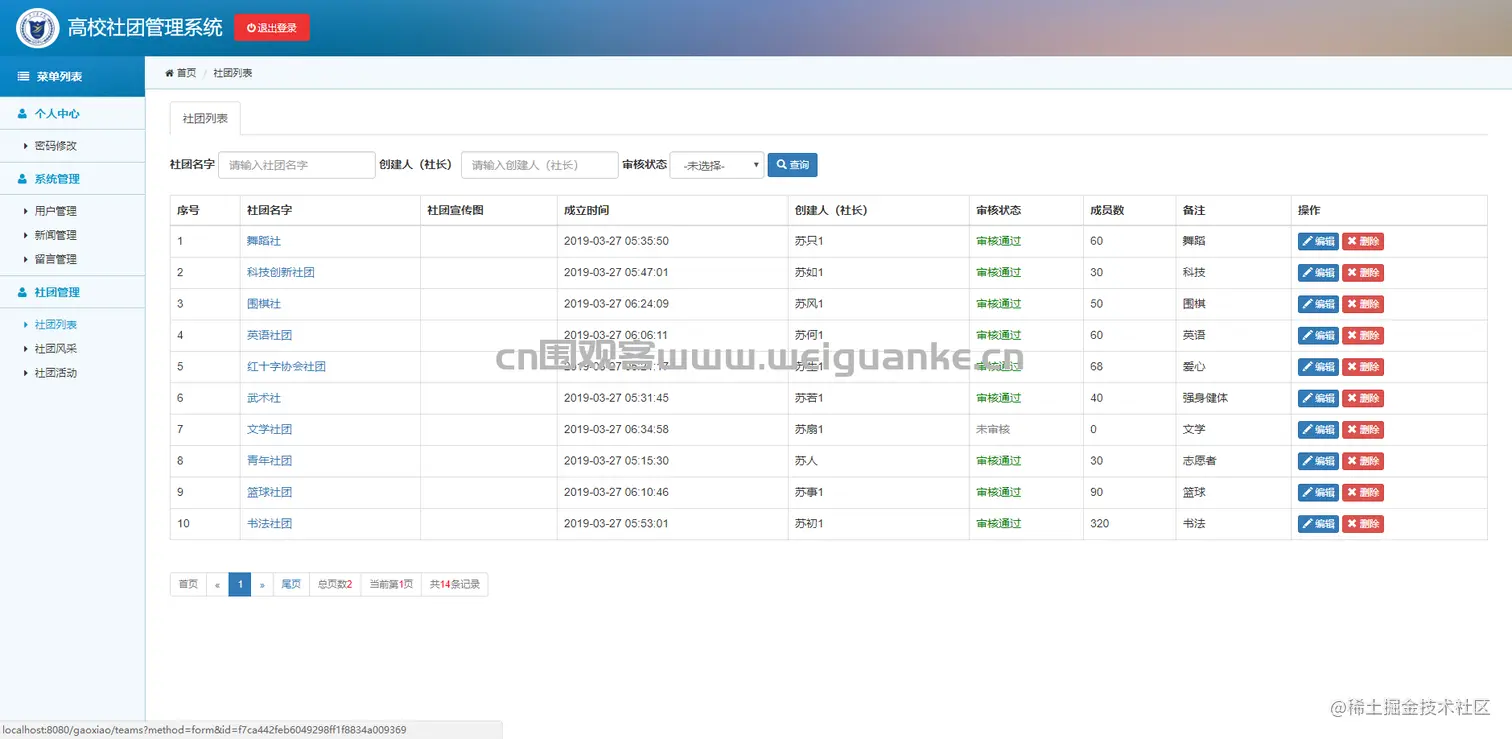Click the university logo icon in header
The image size is (1512, 739).
coord(38,28)
